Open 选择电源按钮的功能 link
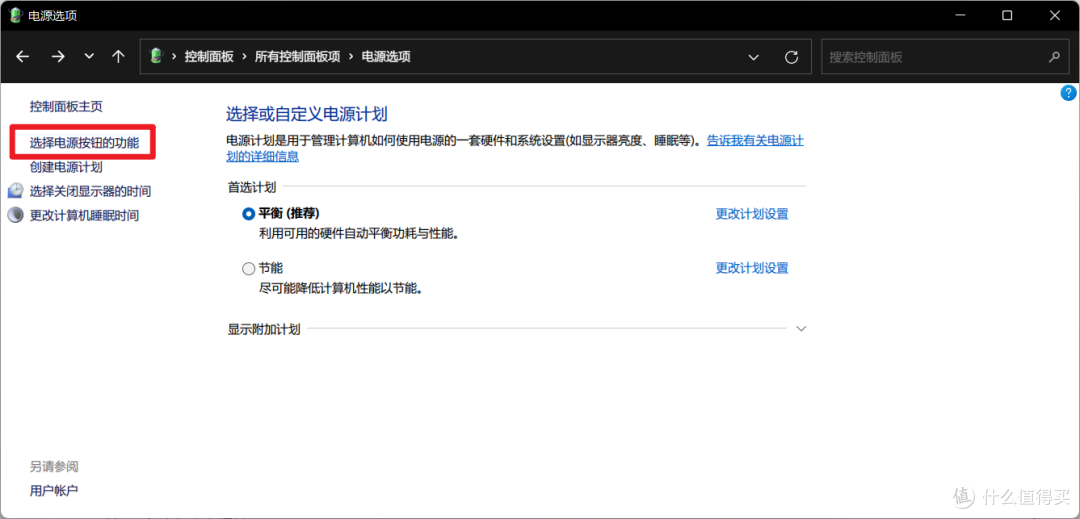The height and width of the screenshot is (519, 1080). click(84, 143)
